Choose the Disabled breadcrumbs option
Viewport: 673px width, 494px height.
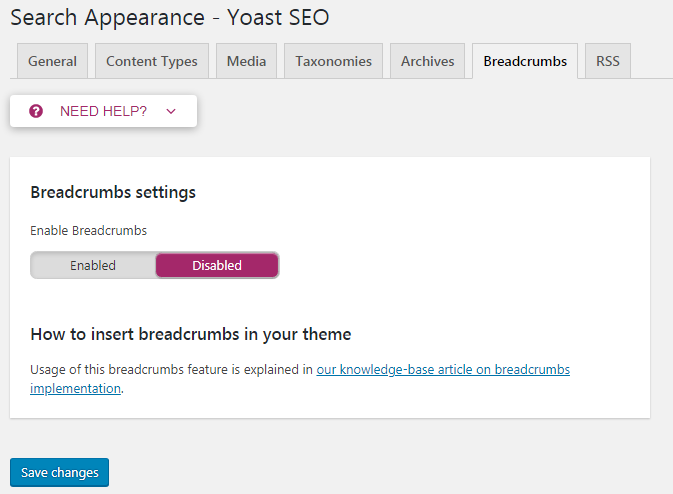(x=217, y=265)
